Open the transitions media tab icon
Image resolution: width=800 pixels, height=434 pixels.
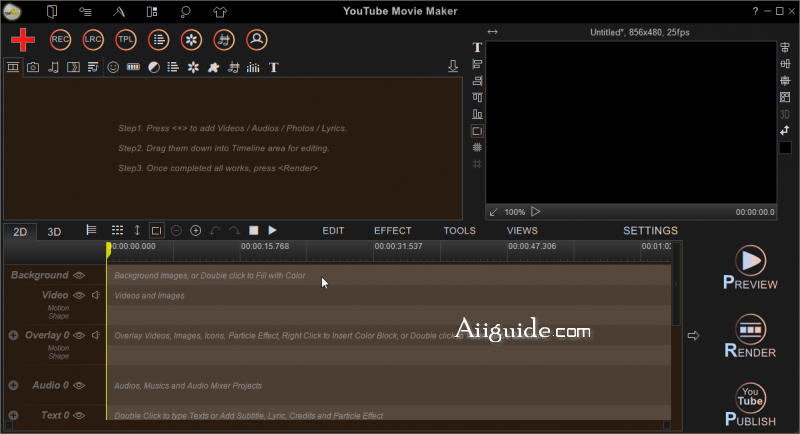point(73,67)
